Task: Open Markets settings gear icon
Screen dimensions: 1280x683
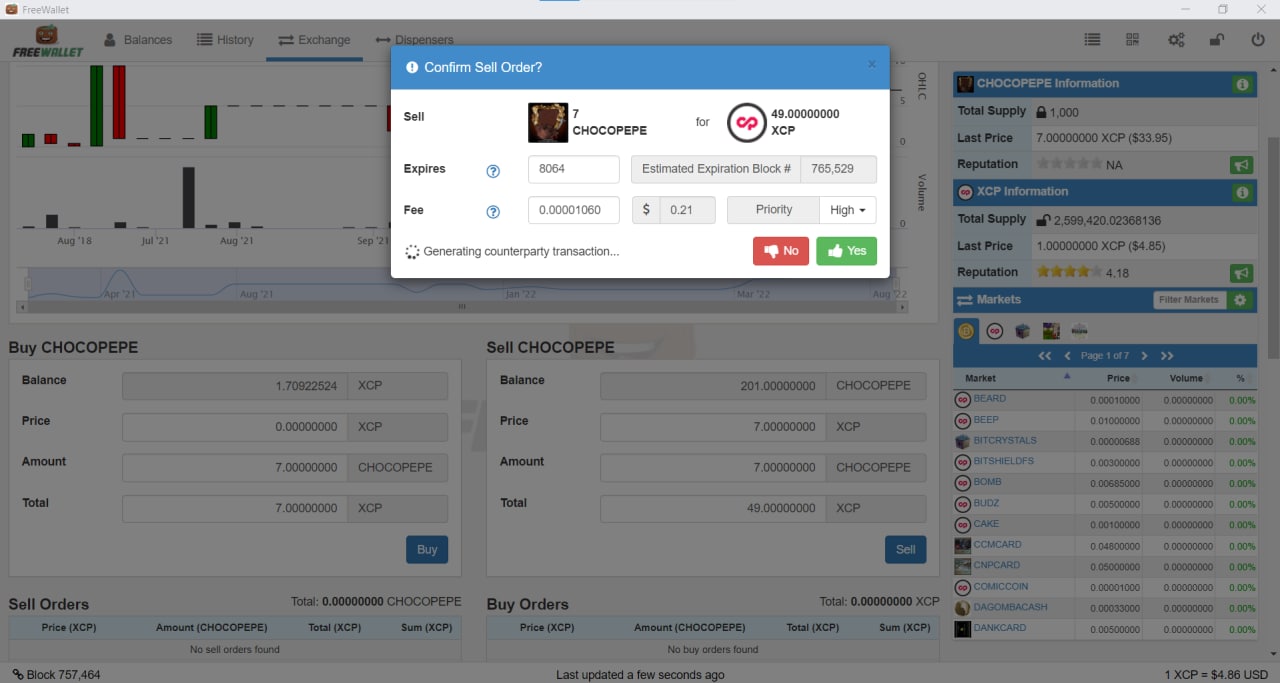Action: 1240,300
